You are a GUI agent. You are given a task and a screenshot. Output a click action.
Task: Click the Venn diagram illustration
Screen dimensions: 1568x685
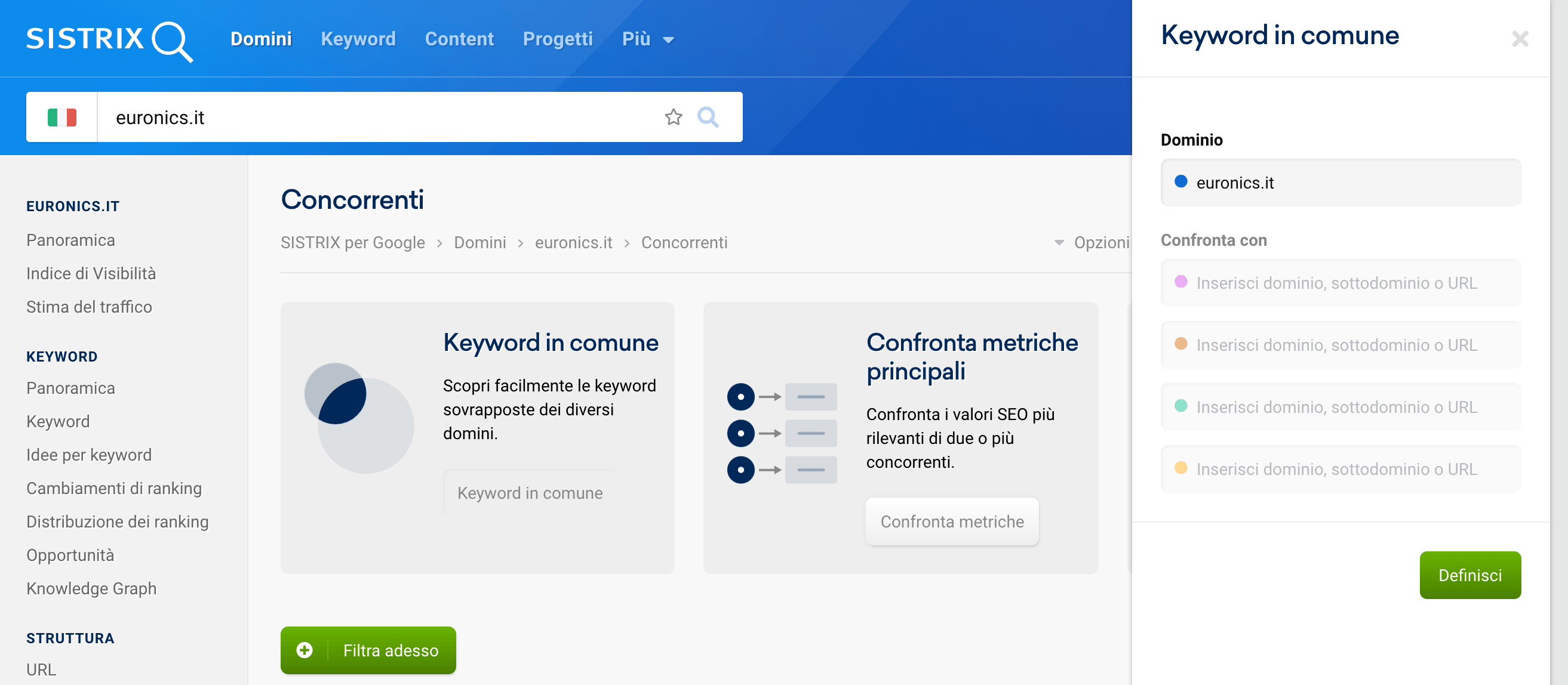[359, 418]
